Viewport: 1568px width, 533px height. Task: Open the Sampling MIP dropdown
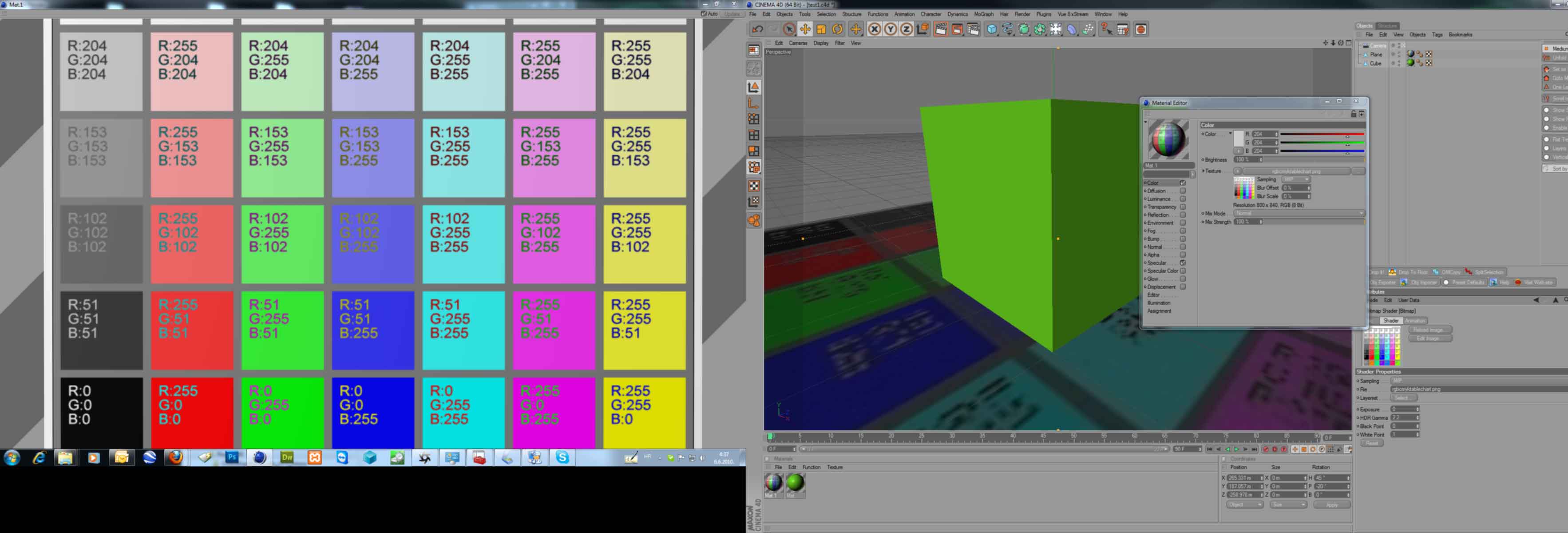pyautogui.click(x=1295, y=180)
